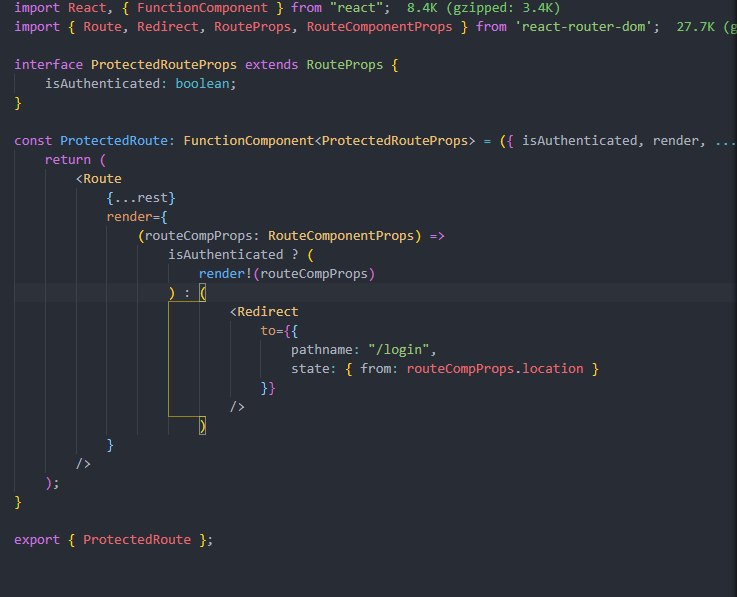
Task: Click 'isAuthenticated' inside the interface body
Action: pos(102,84)
